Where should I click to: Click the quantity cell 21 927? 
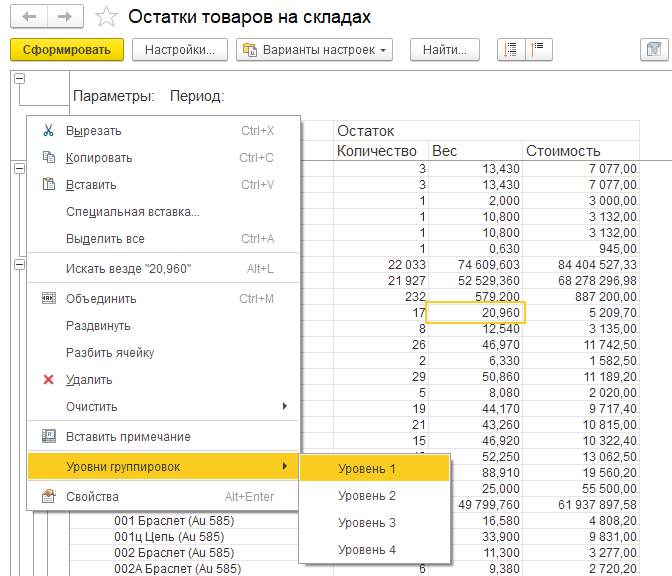[x=381, y=280]
